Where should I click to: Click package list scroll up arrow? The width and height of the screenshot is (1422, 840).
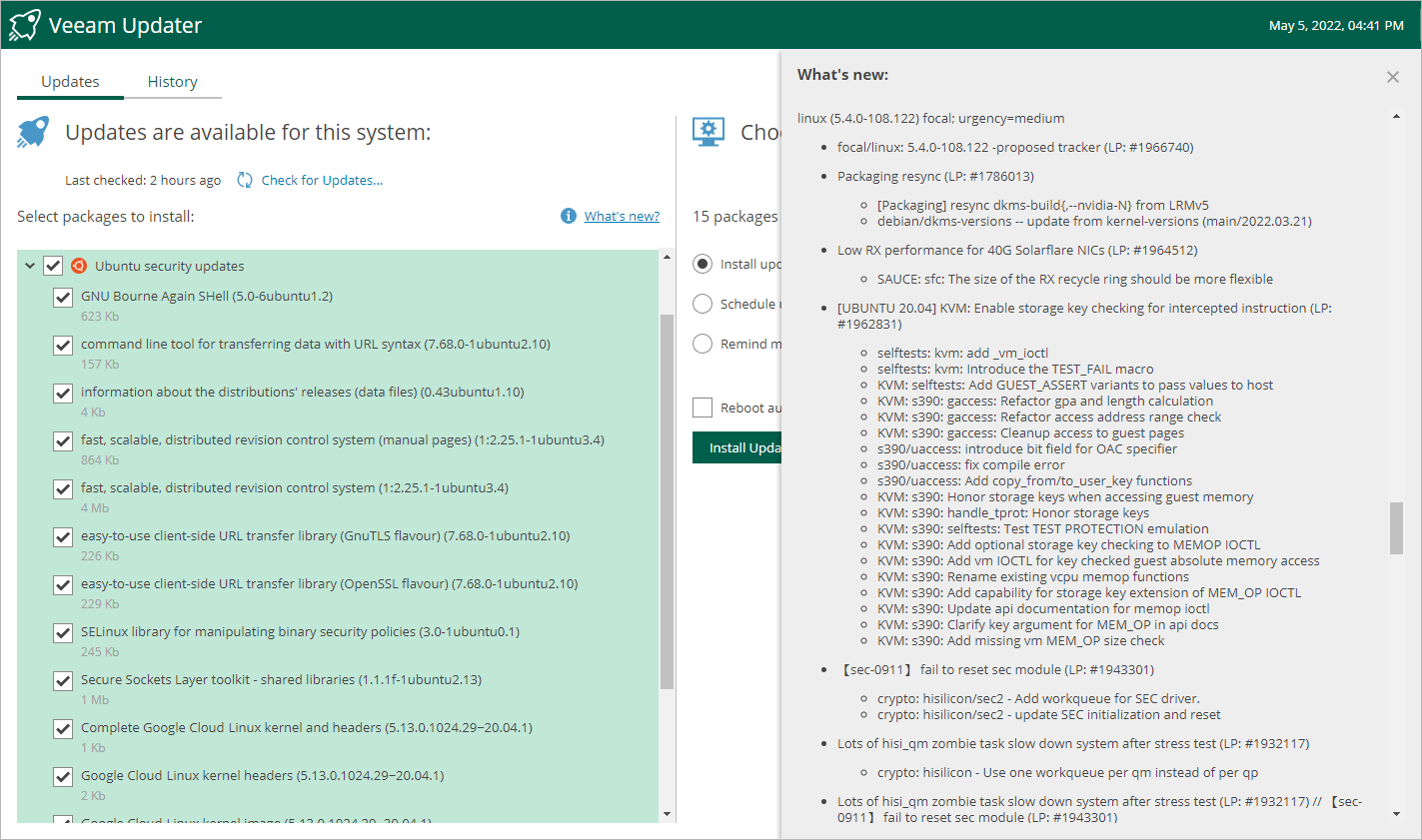coord(668,258)
